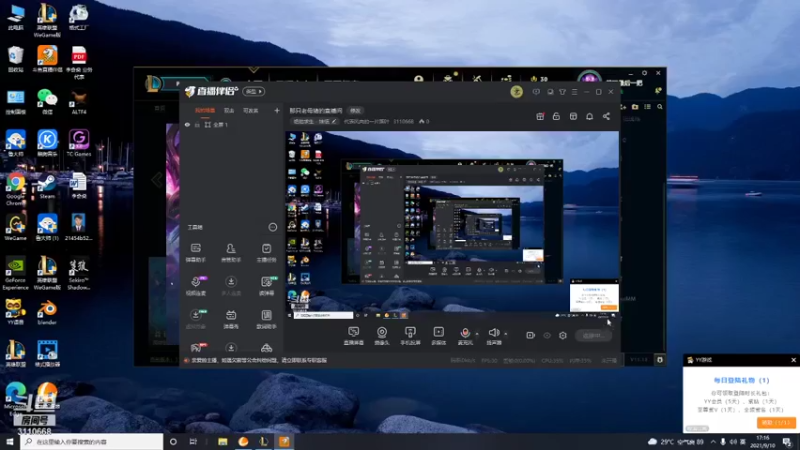Click the search icon in League client

pos(660,107)
